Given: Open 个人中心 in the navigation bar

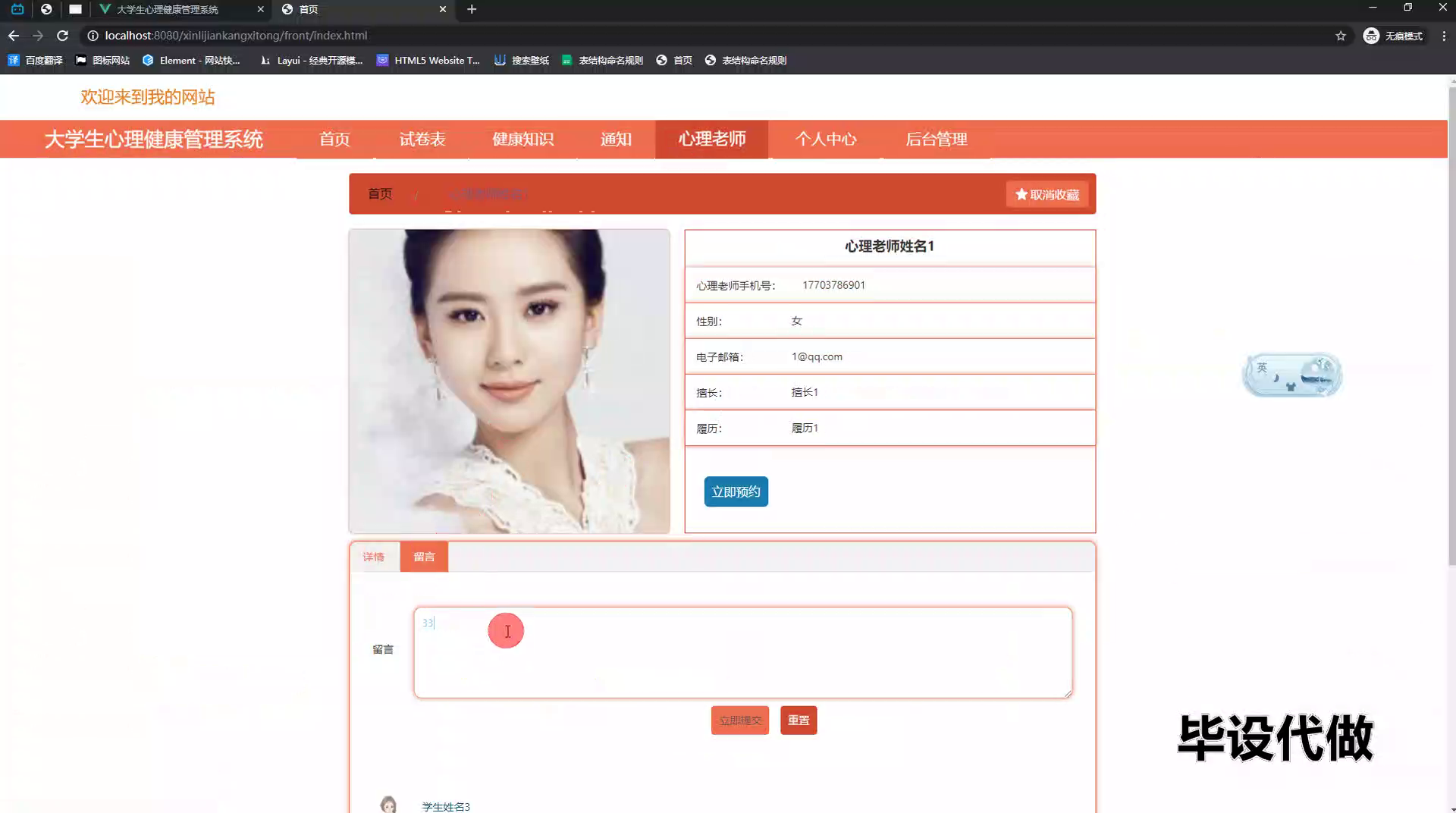Looking at the screenshot, I should (825, 139).
